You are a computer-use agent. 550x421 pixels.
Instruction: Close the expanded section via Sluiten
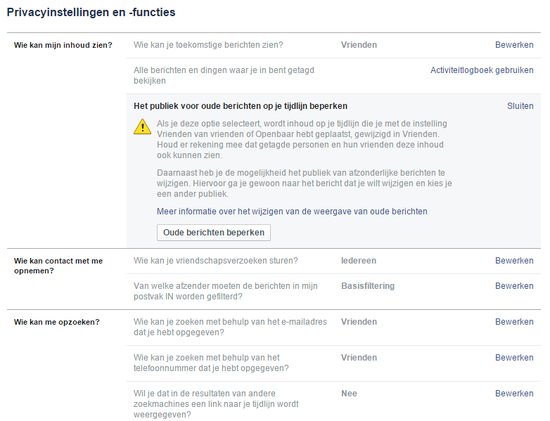pyautogui.click(x=520, y=106)
